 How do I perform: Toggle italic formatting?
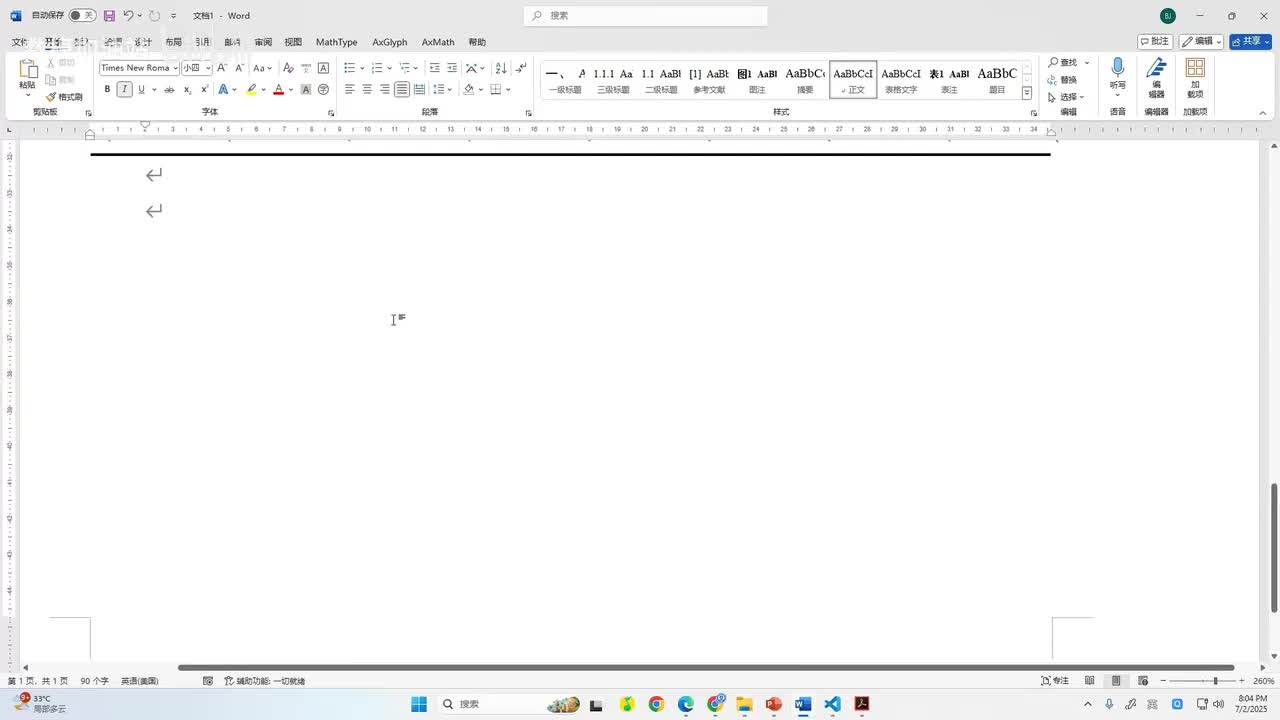pyautogui.click(x=124, y=90)
